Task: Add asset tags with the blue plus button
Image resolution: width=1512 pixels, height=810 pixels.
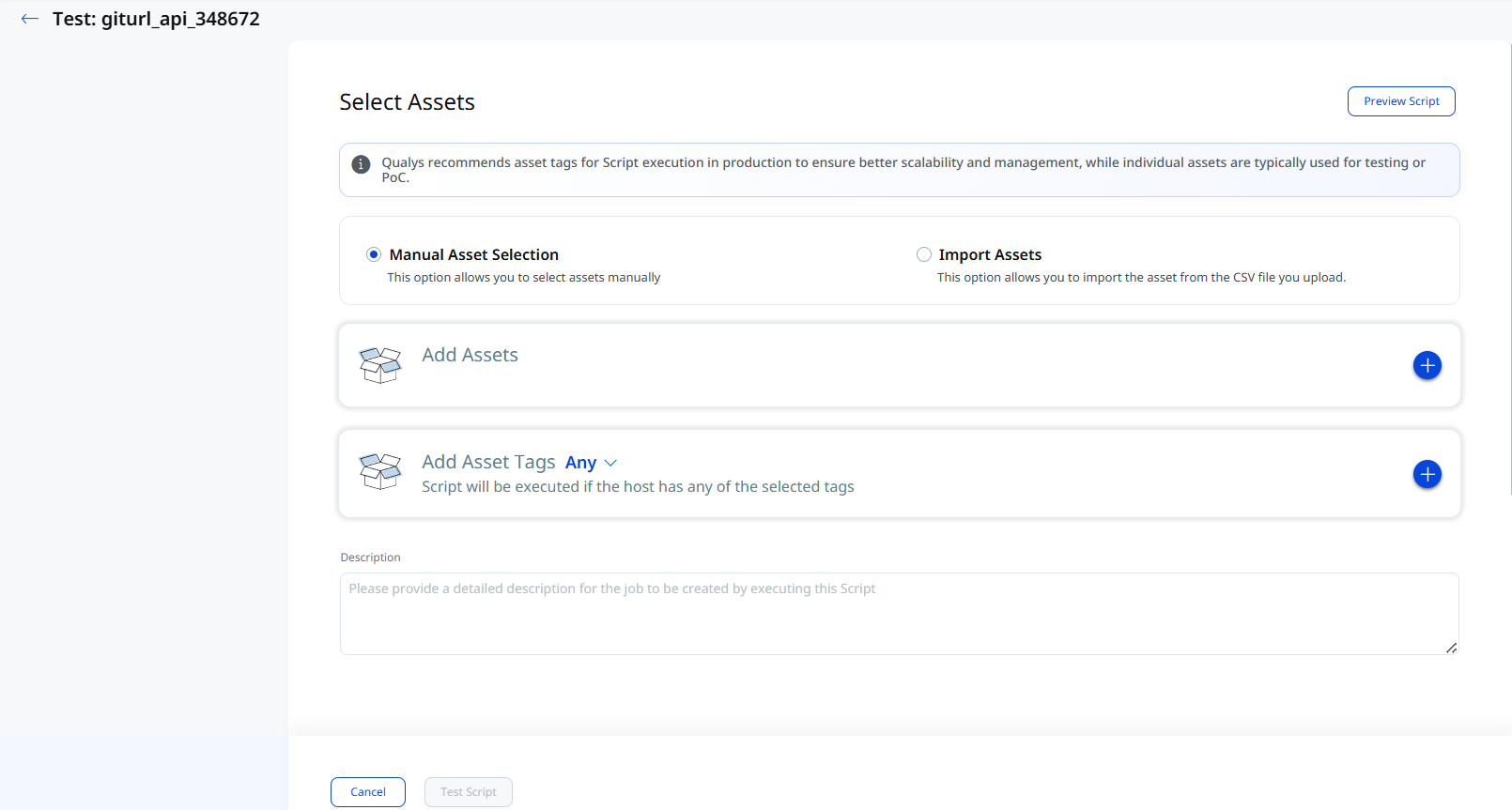Action: tap(1427, 474)
